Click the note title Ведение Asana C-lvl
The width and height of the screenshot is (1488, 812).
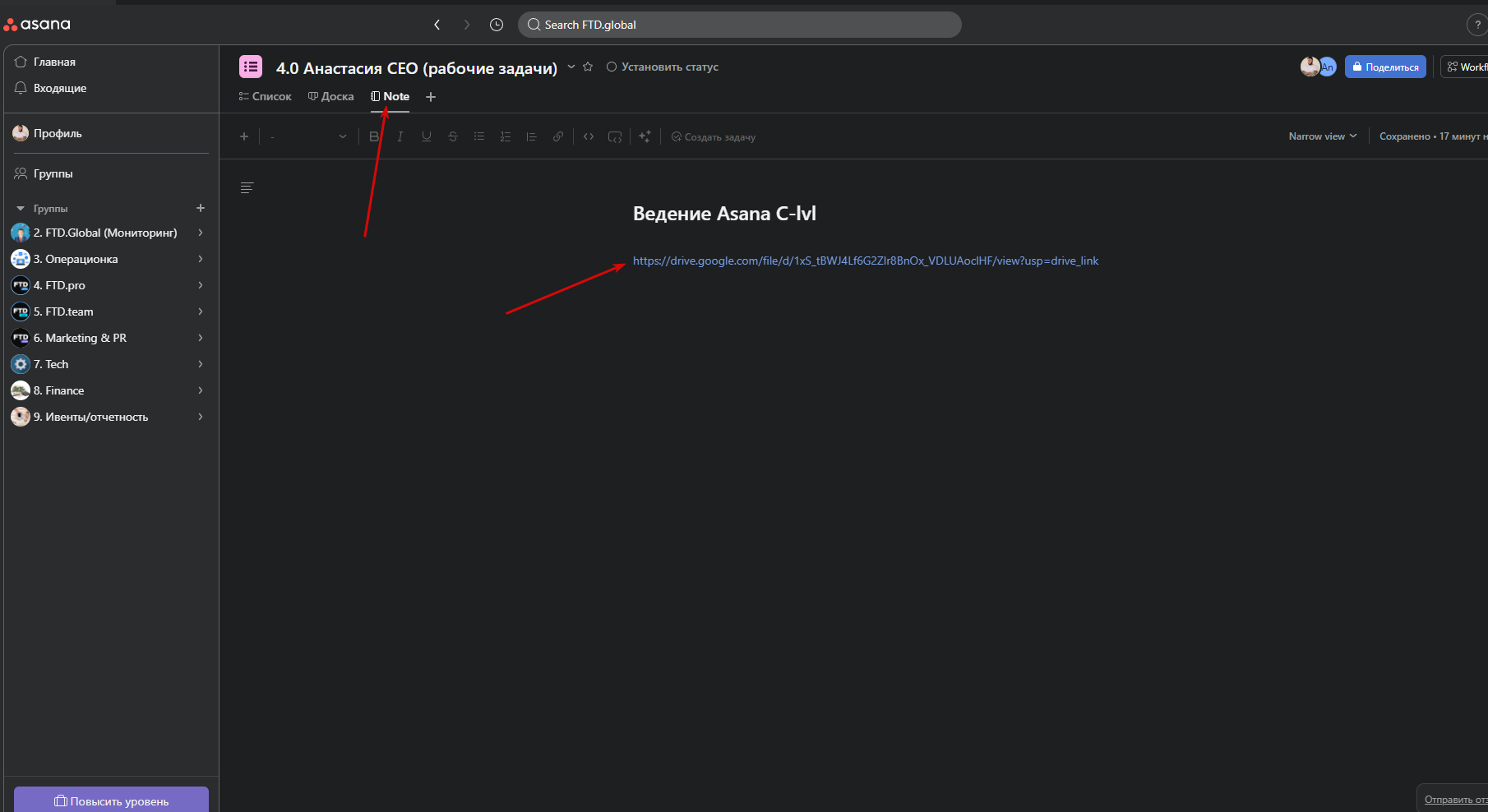click(724, 214)
